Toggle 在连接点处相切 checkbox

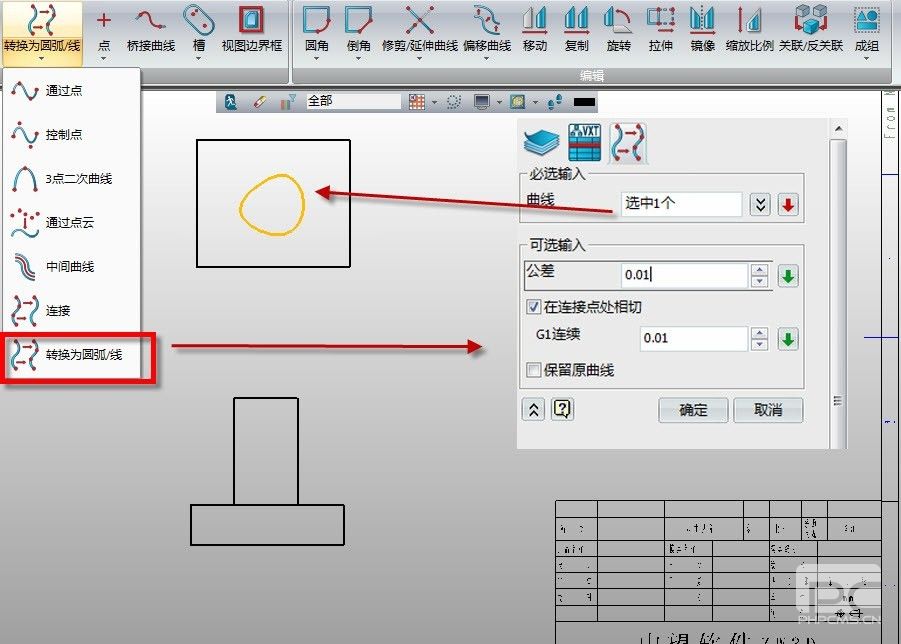(x=534, y=307)
